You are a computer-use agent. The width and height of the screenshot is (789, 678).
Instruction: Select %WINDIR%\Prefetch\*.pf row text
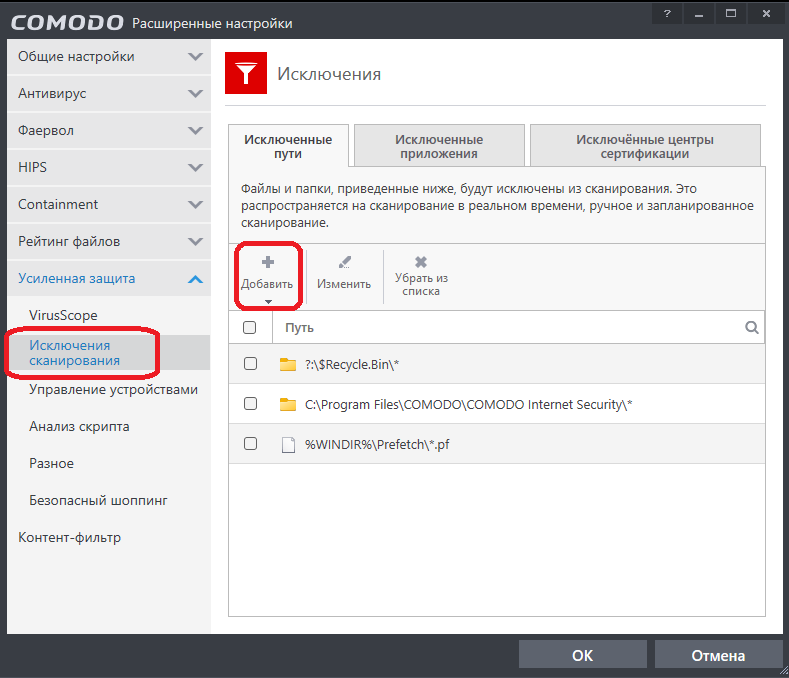(x=377, y=444)
